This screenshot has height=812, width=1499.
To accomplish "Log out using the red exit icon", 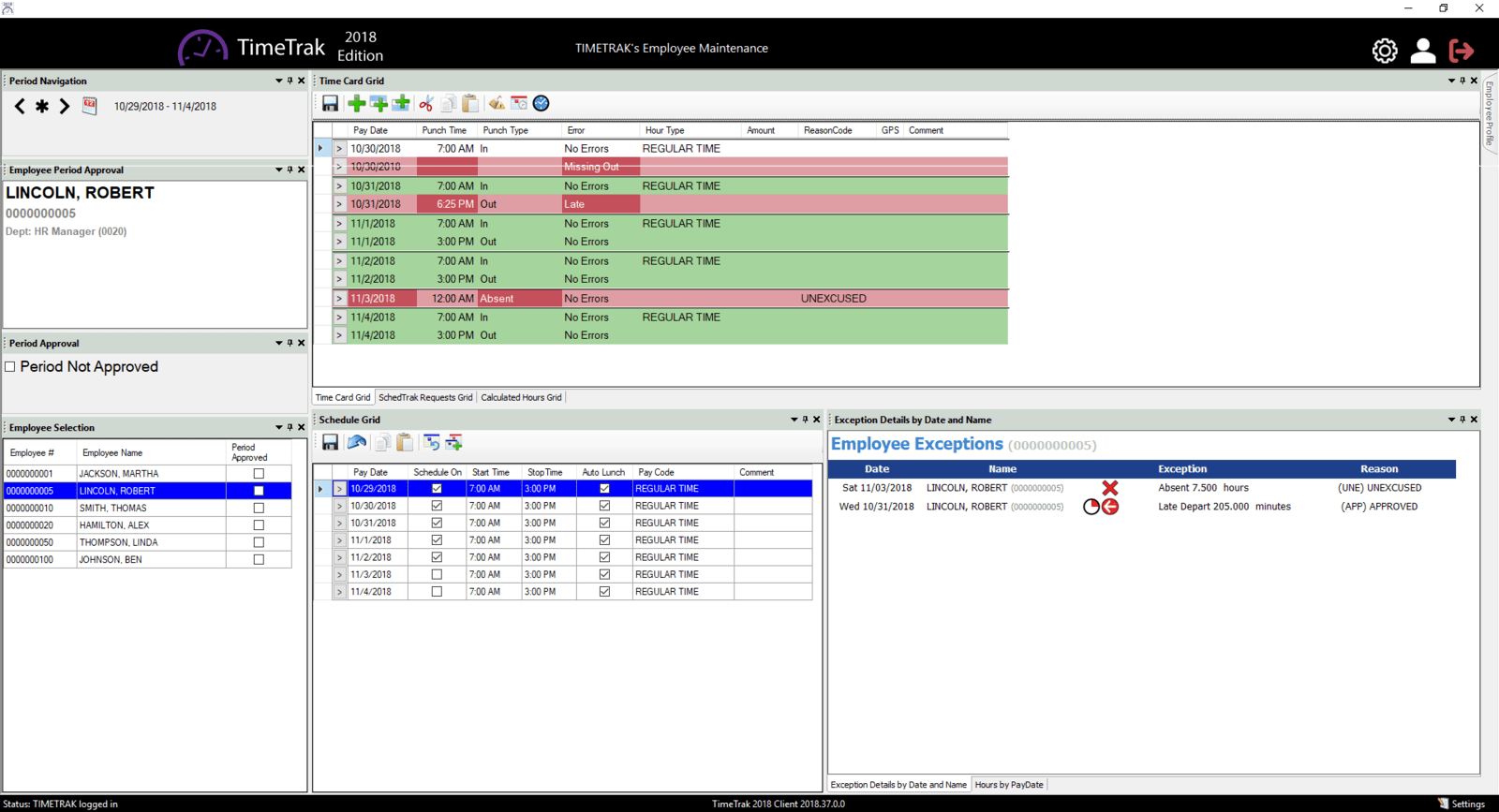I will (x=1462, y=51).
